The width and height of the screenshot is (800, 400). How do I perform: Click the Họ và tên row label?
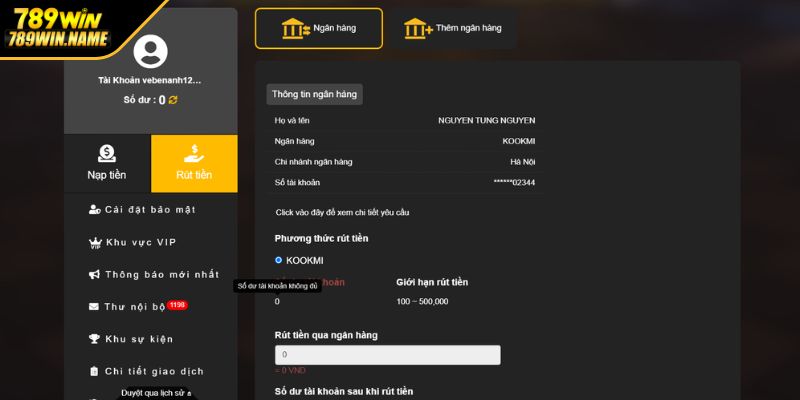point(292,120)
